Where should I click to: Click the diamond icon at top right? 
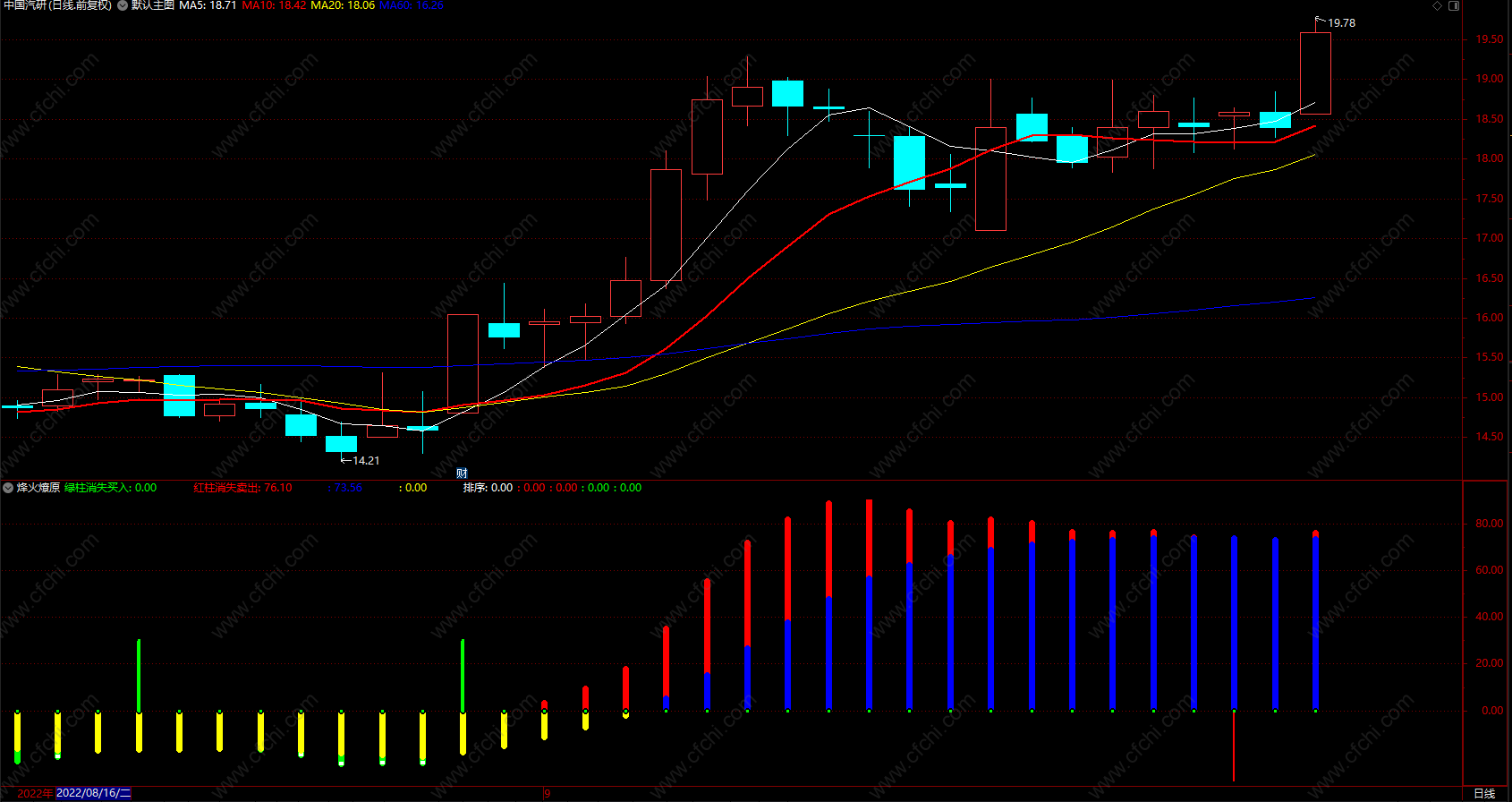click(1438, 5)
